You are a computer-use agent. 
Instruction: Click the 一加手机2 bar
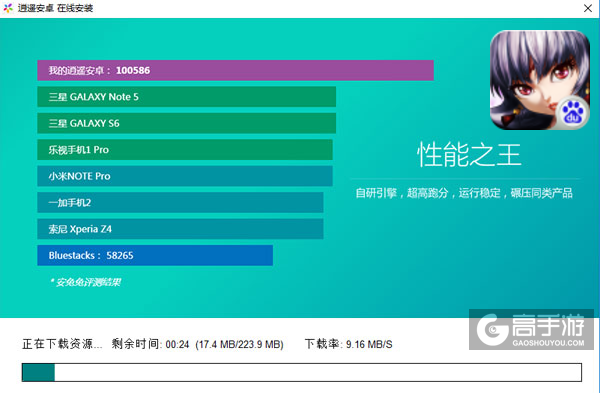point(180,202)
